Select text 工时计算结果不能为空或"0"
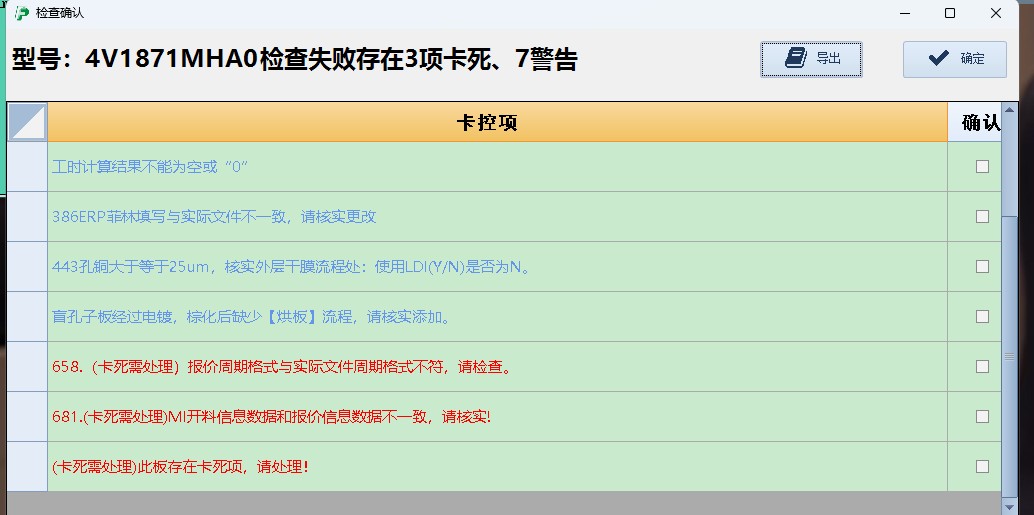 (x=150, y=167)
